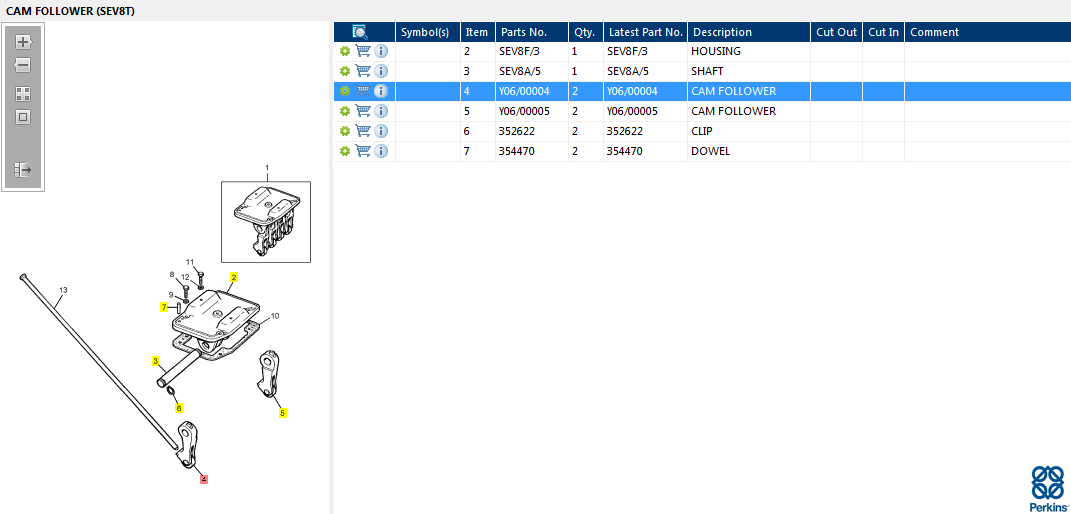This screenshot has height=514, width=1071.
Task: Select callout 5 on the diagram
Action: pyautogui.click(x=283, y=412)
